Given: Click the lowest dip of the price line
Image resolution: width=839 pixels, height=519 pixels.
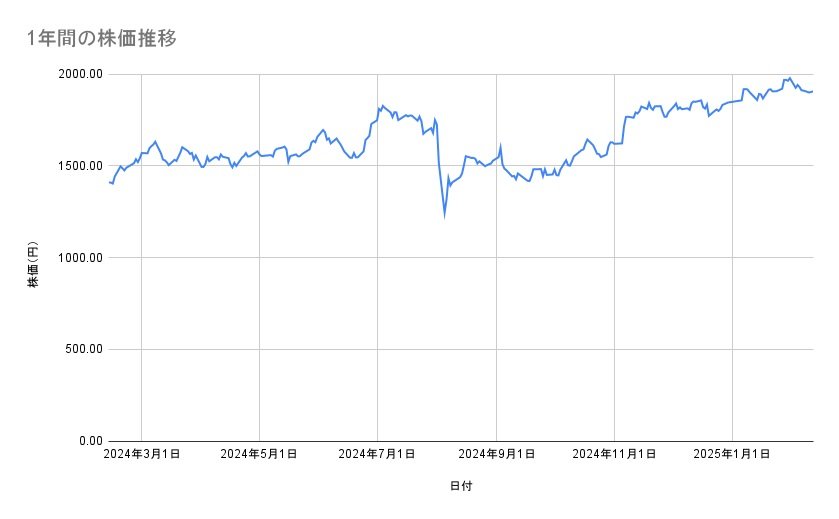Looking at the screenshot, I should click(x=445, y=213).
